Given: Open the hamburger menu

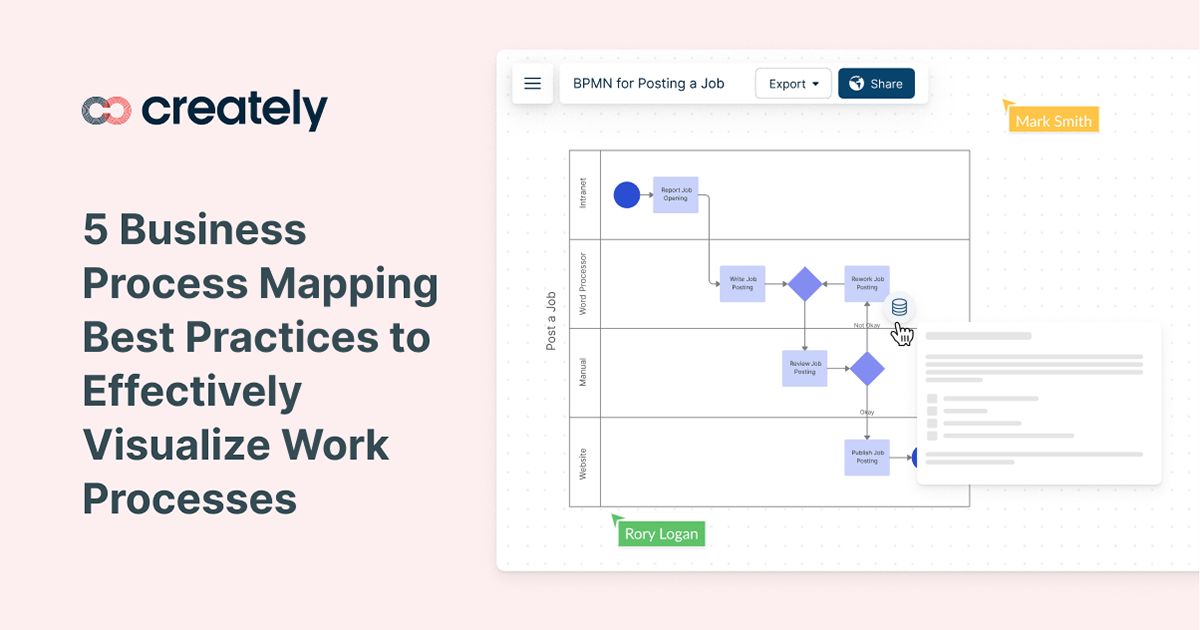Looking at the screenshot, I should coord(532,84).
